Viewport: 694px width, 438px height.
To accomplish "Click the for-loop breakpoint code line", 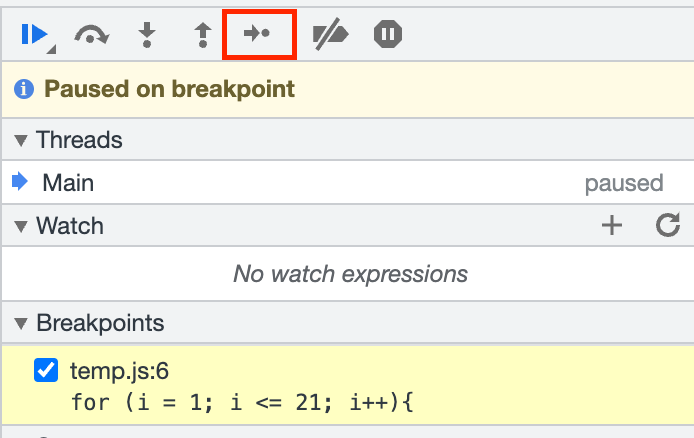I will pos(242,404).
